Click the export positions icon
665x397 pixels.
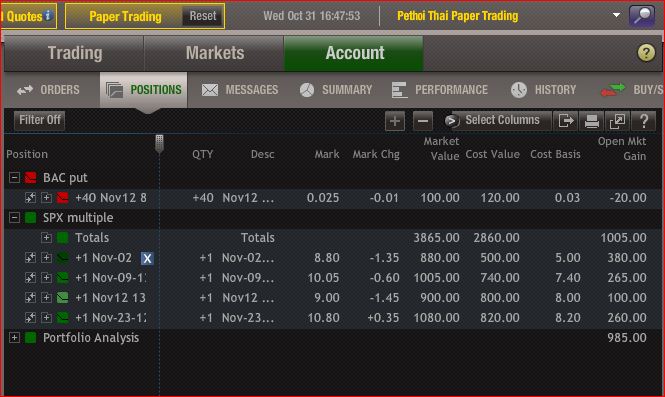tap(566, 121)
